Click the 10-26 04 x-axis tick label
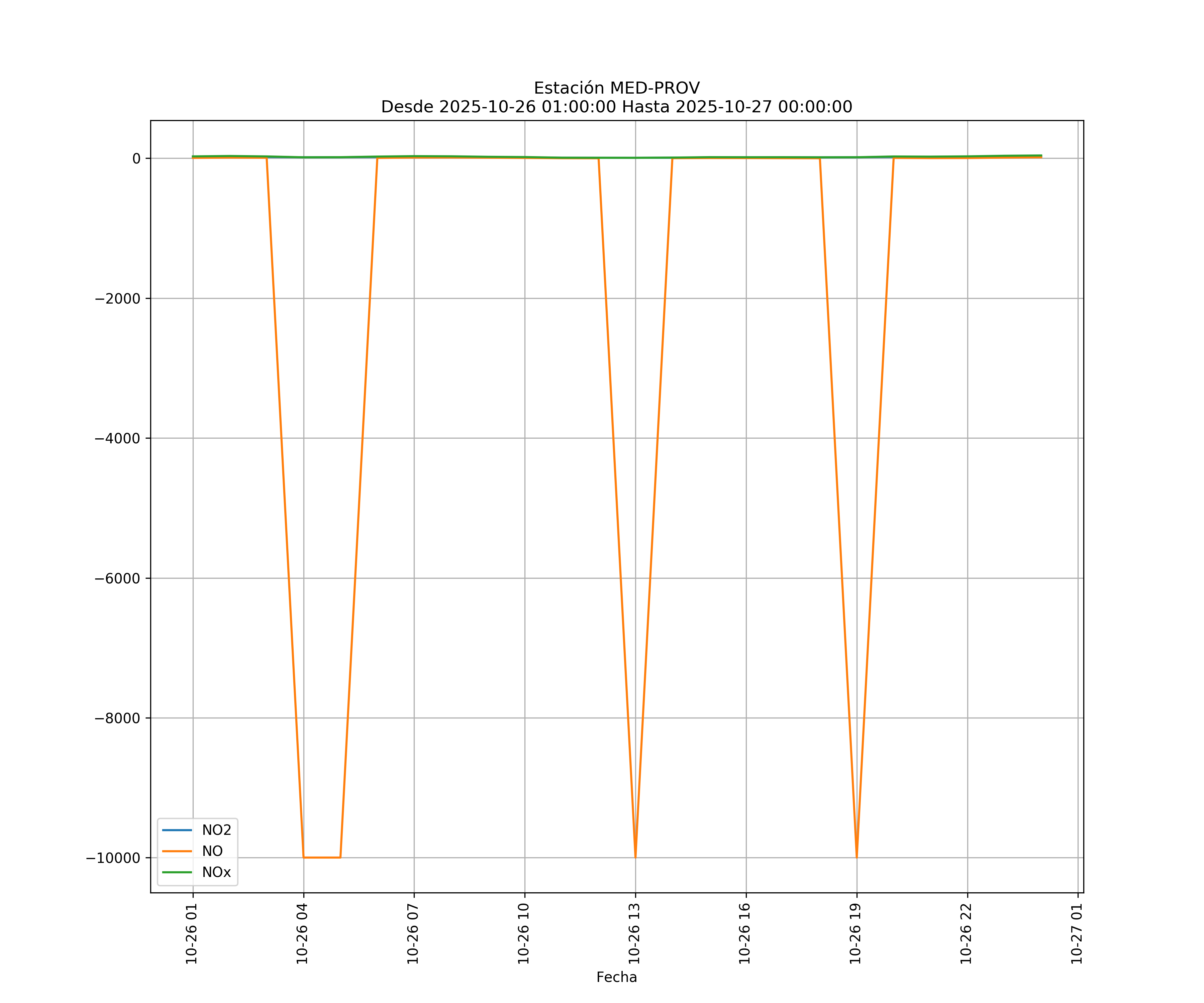1204x1003 pixels. [x=302, y=934]
